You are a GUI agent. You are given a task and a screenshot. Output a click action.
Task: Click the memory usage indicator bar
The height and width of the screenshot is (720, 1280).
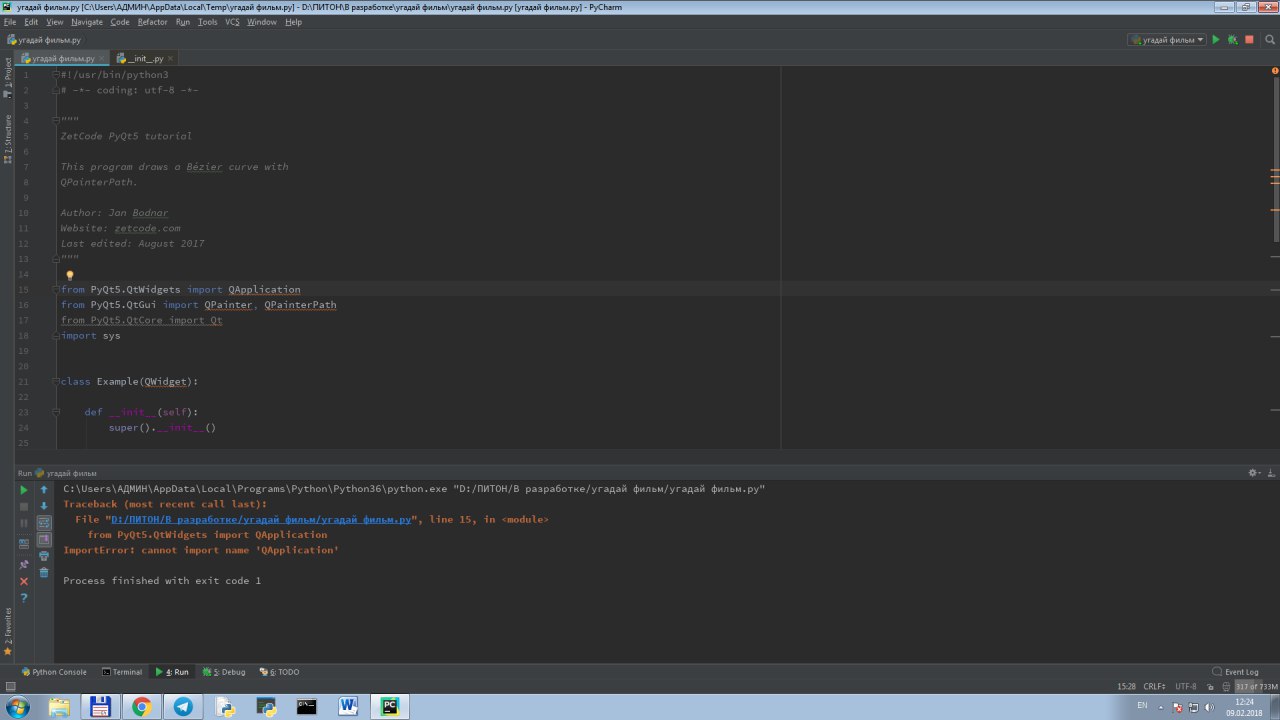point(1256,687)
